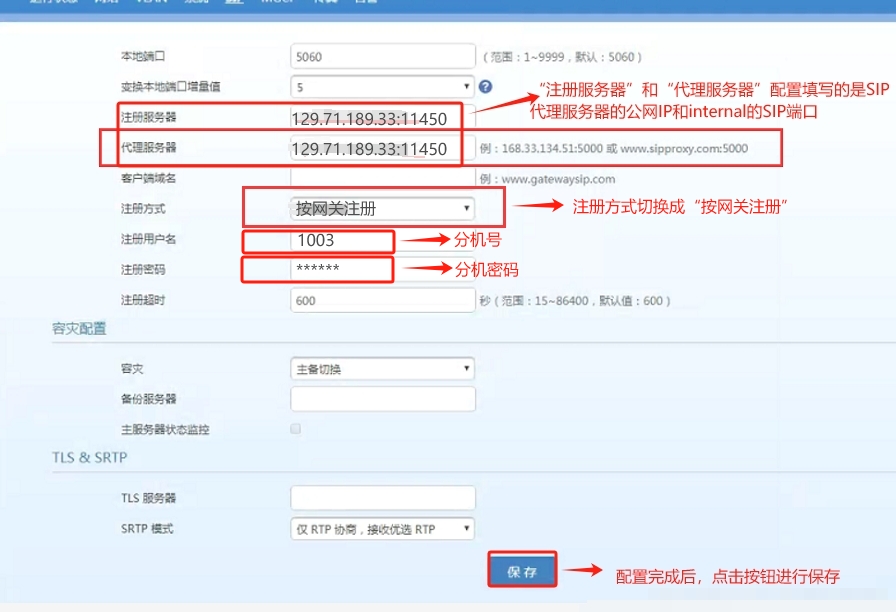Open the 变换本地端口增量值 dropdown
The width and height of the screenshot is (896, 612).
point(382,87)
